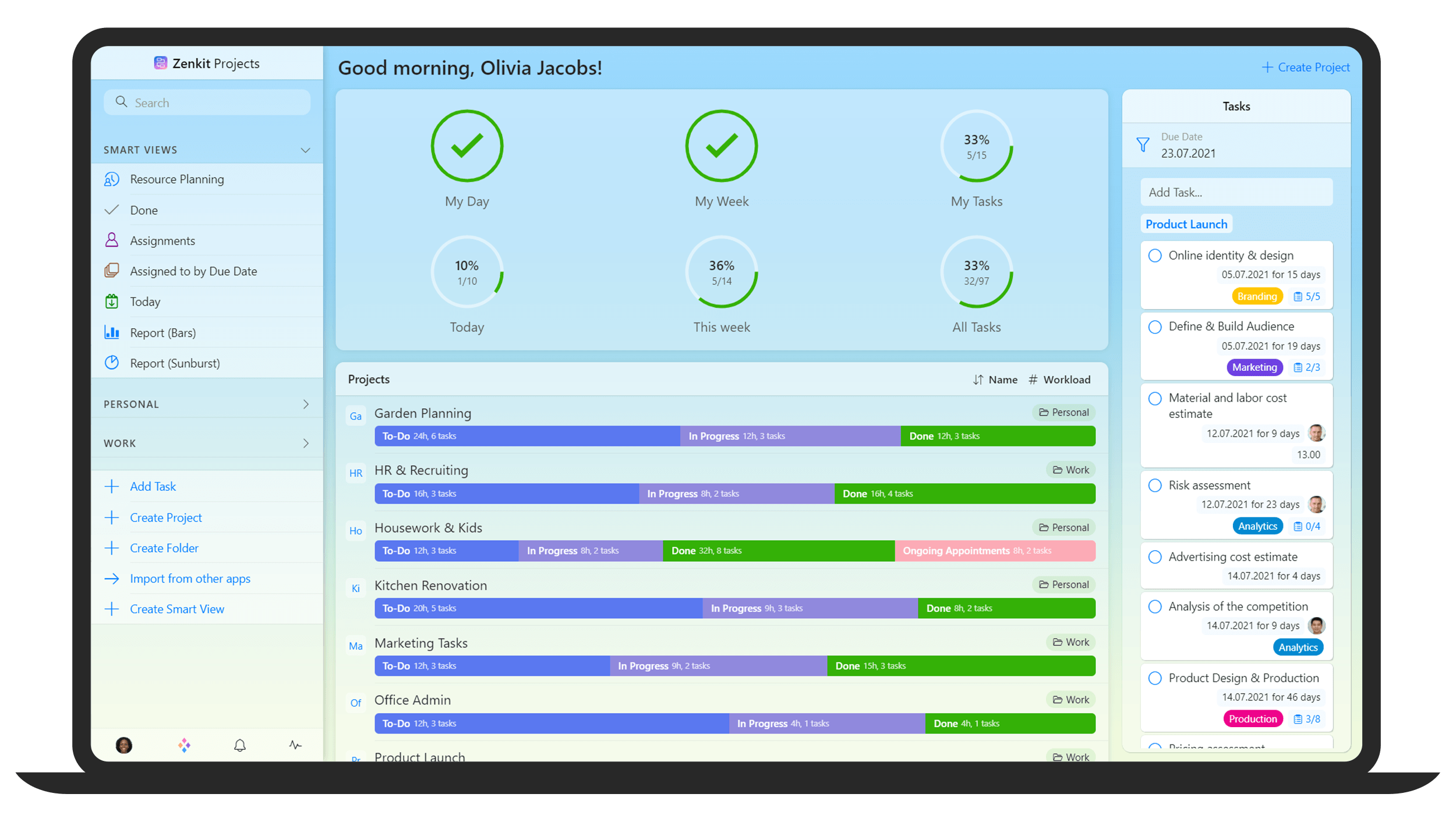
Task: Open the Report (Bars) view
Action: [x=163, y=332]
